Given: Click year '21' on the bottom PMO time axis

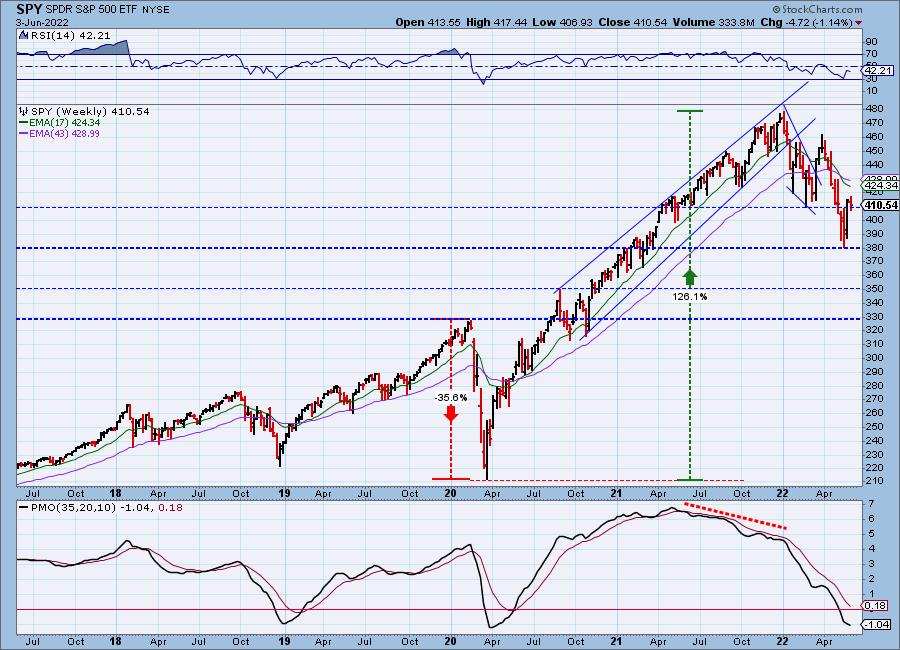Looking at the screenshot, I should [616, 641].
